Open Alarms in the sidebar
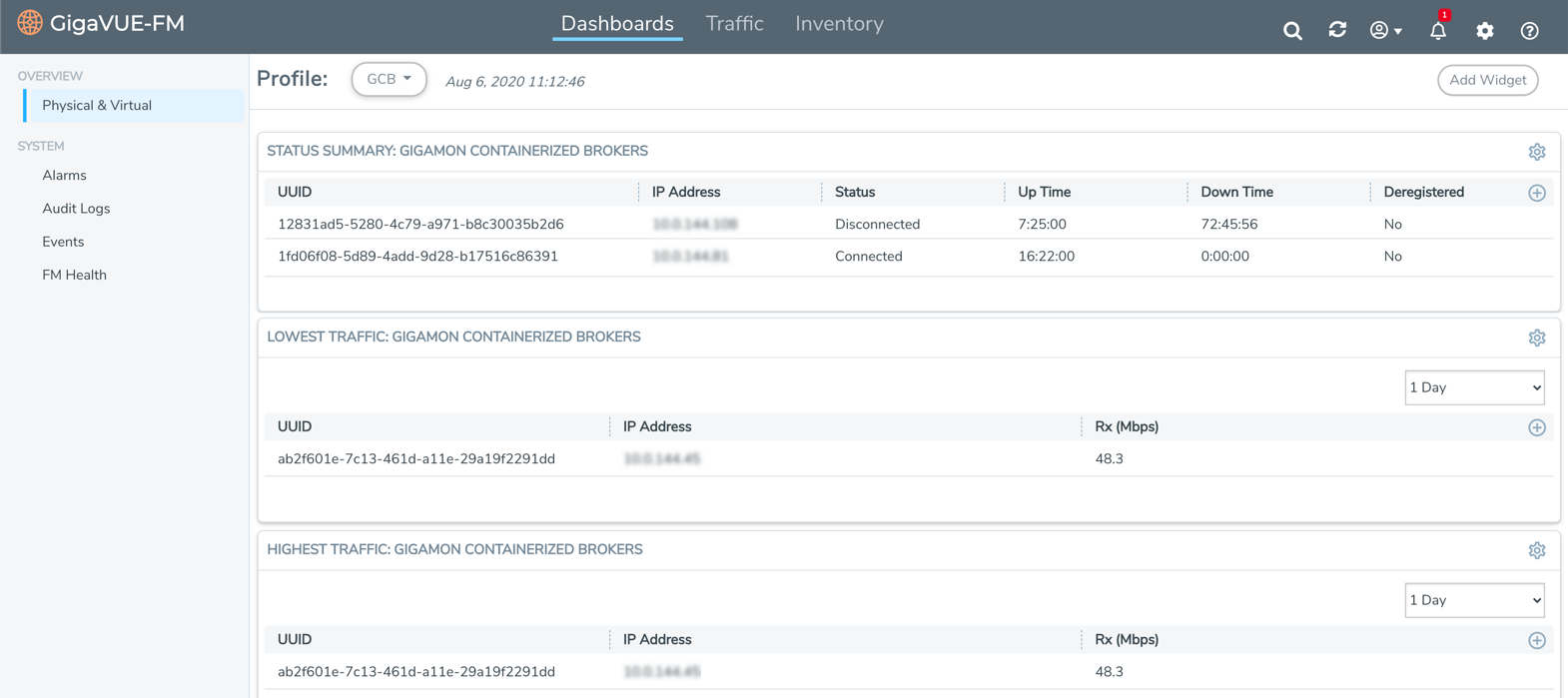 [x=64, y=175]
